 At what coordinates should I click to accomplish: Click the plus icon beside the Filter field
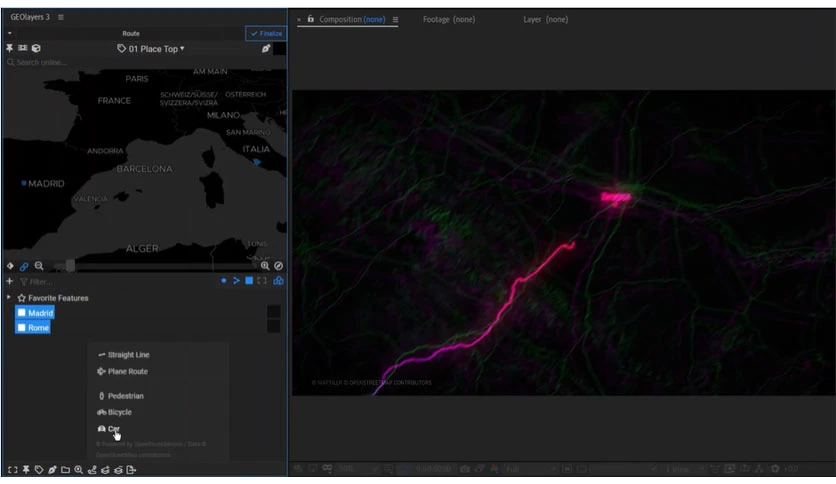pos(9,282)
